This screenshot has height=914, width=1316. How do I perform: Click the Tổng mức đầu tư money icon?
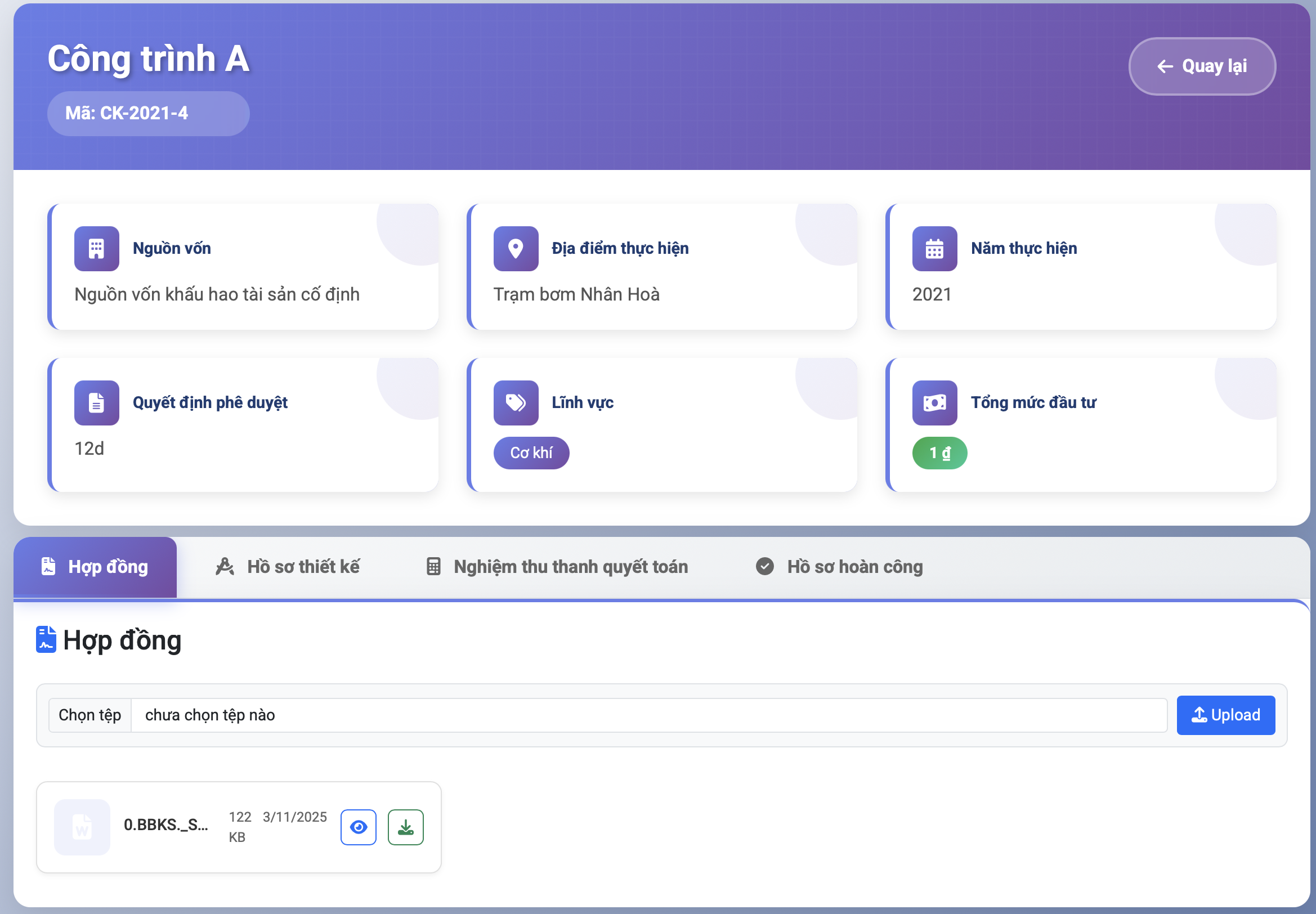934,402
